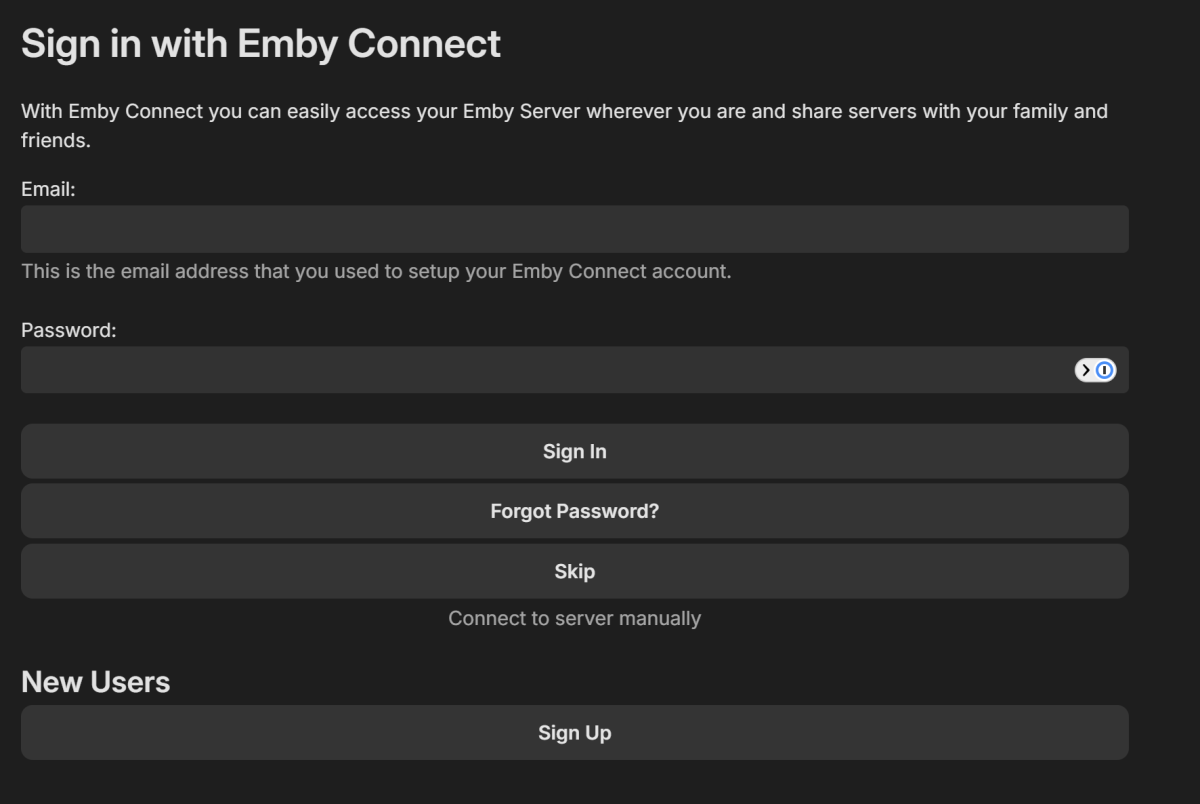The height and width of the screenshot is (804, 1200).
Task: Focus the Email input field
Action: [574, 229]
